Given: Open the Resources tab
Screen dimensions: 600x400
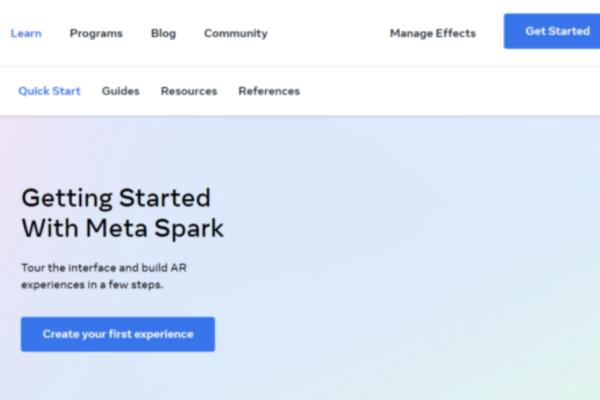Looking at the screenshot, I should pos(189,91).
